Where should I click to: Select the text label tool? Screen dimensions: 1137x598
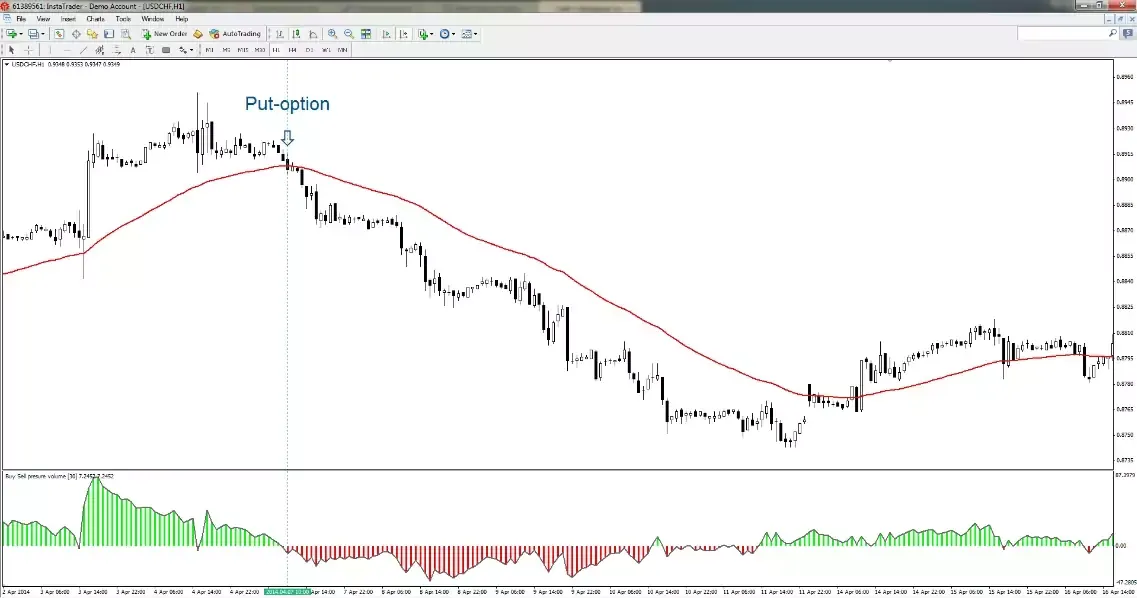149,50
